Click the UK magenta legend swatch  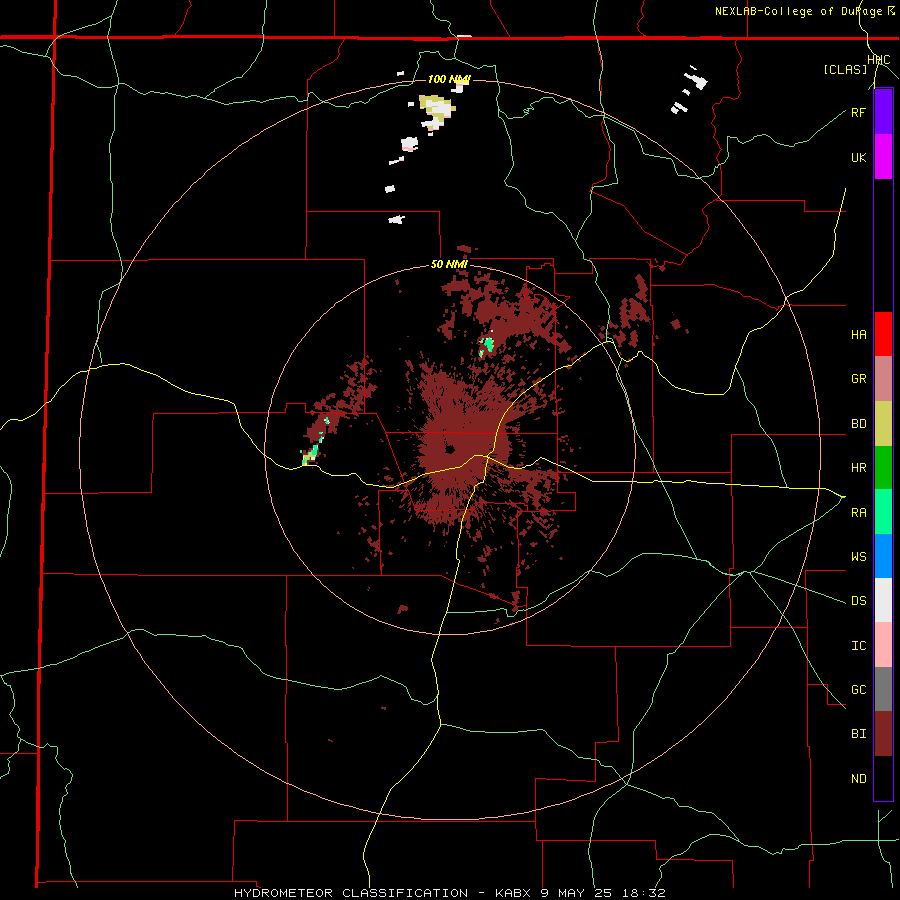[883, 157]
